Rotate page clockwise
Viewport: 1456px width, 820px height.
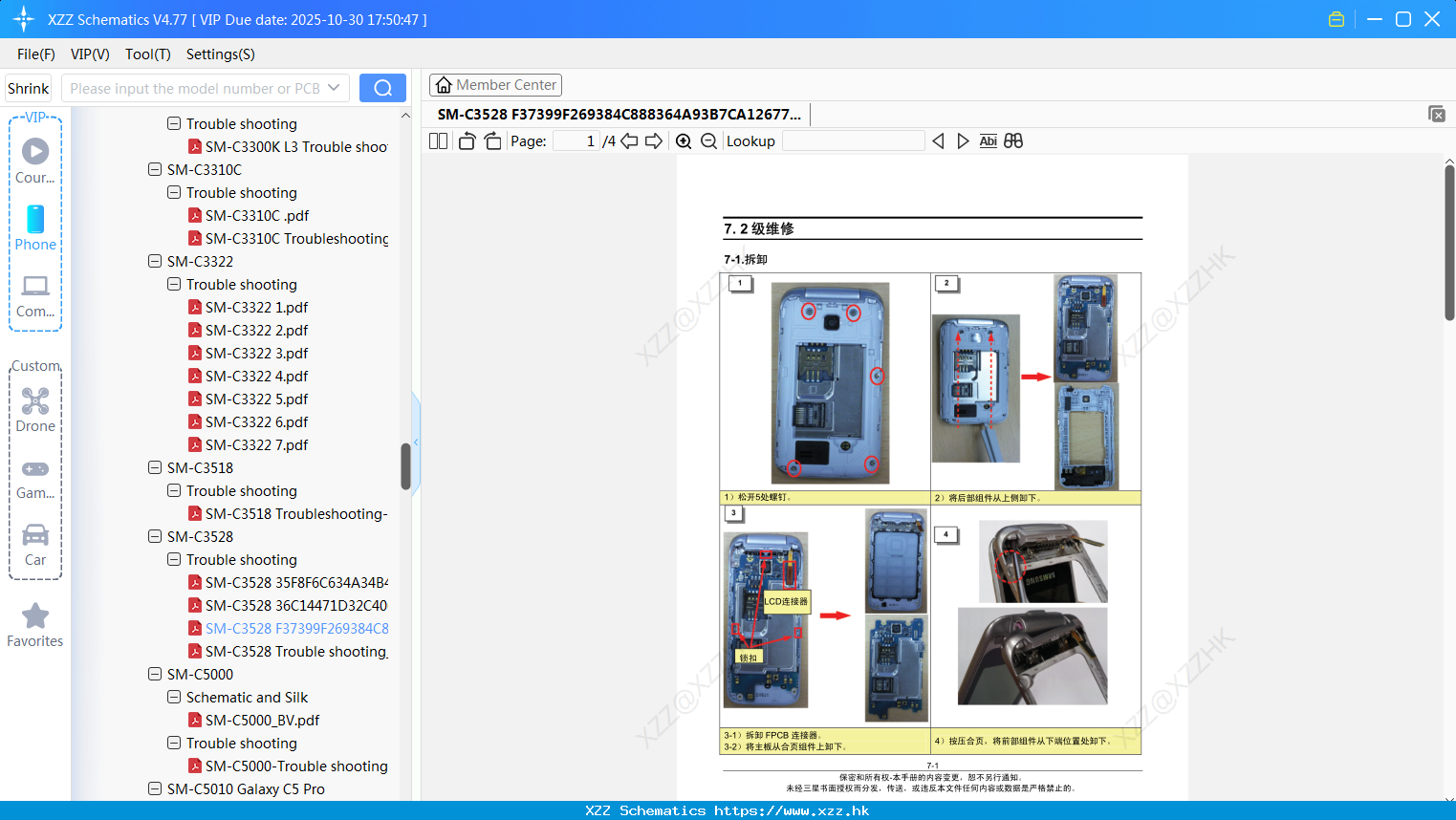[x=492, y=140]
